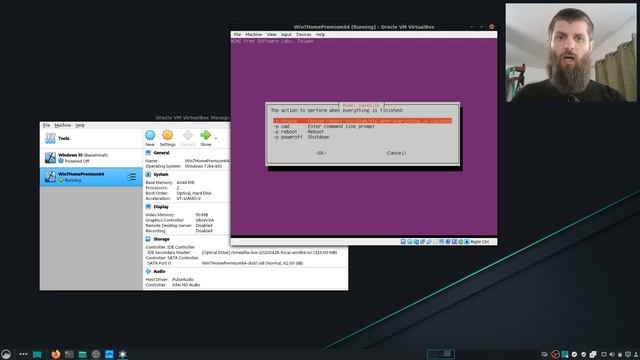Click the teal desktop icon left of Firefox
Viewport: 640px width, 360px height.
point(37,354)
